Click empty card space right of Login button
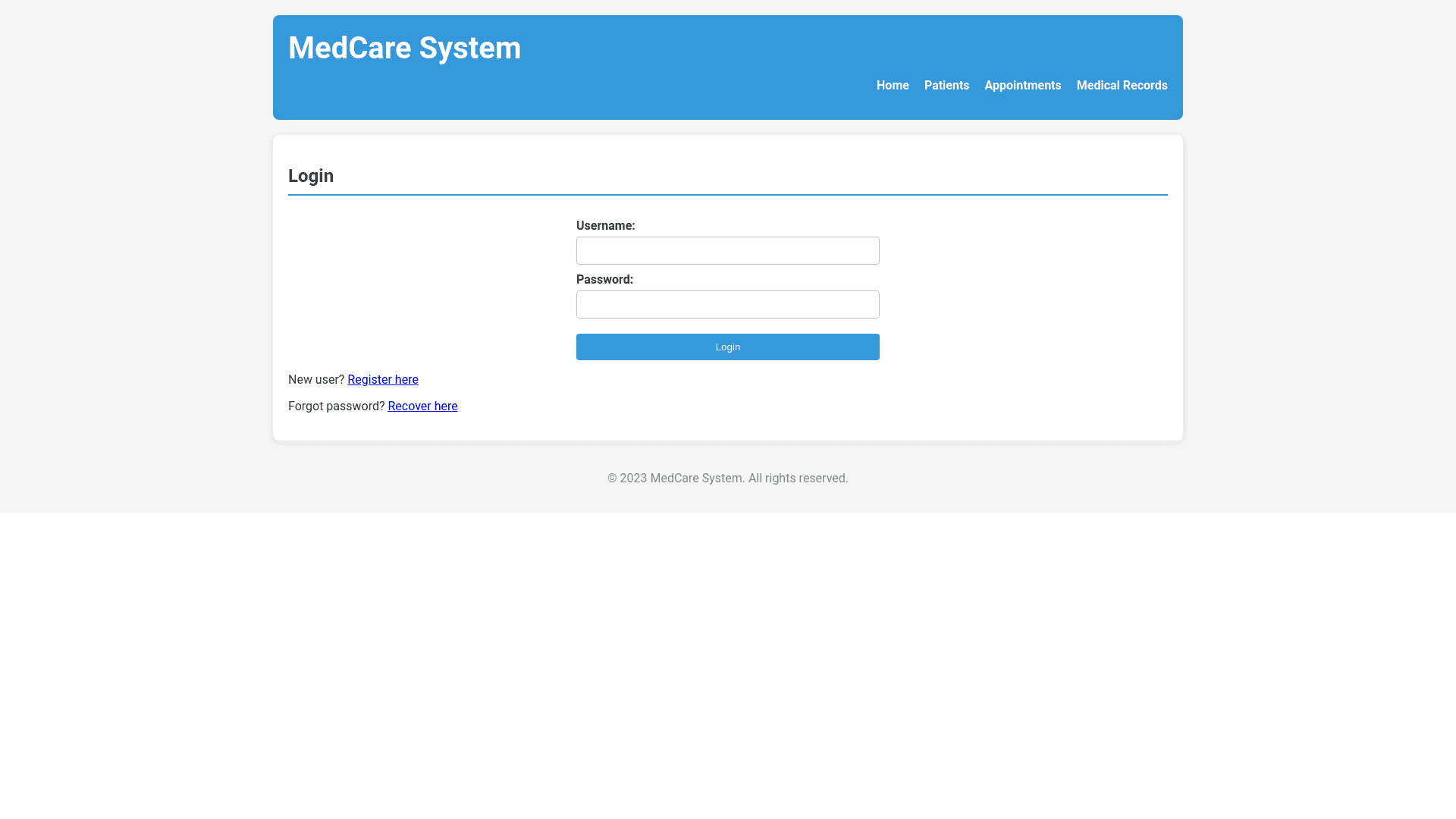 tap(1024, 347)
